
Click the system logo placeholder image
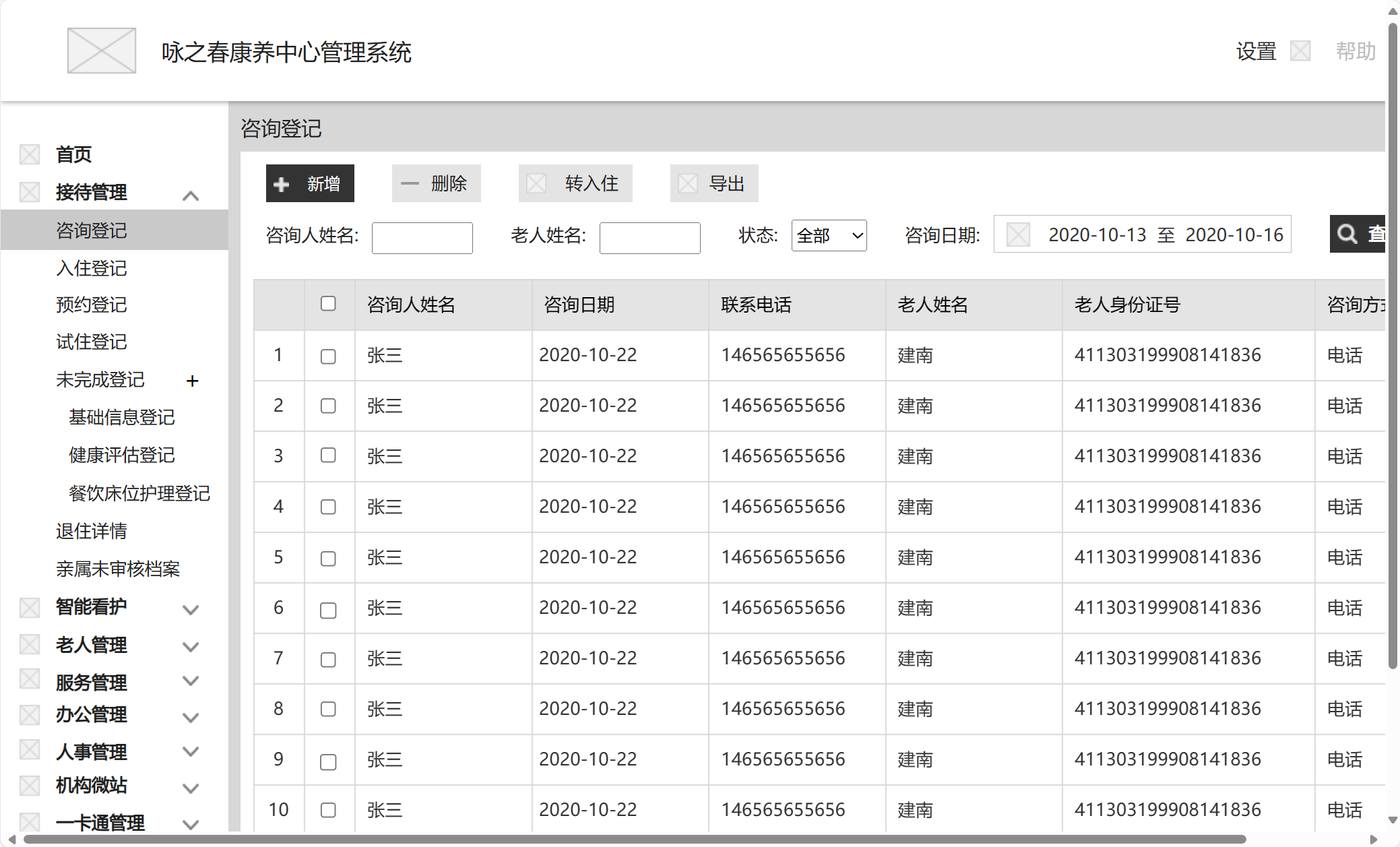click(x=102, y=51)
